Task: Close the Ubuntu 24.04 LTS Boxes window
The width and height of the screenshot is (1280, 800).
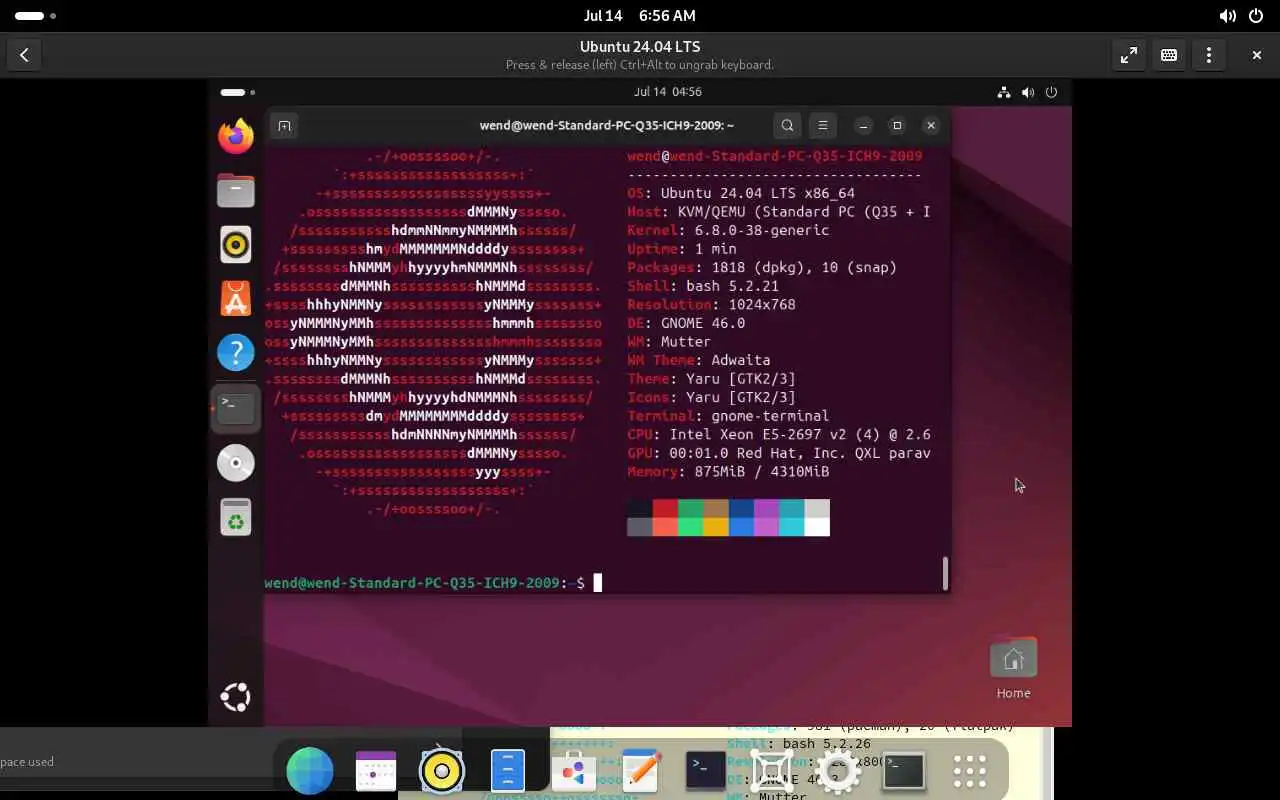Action: (1257, 55)
